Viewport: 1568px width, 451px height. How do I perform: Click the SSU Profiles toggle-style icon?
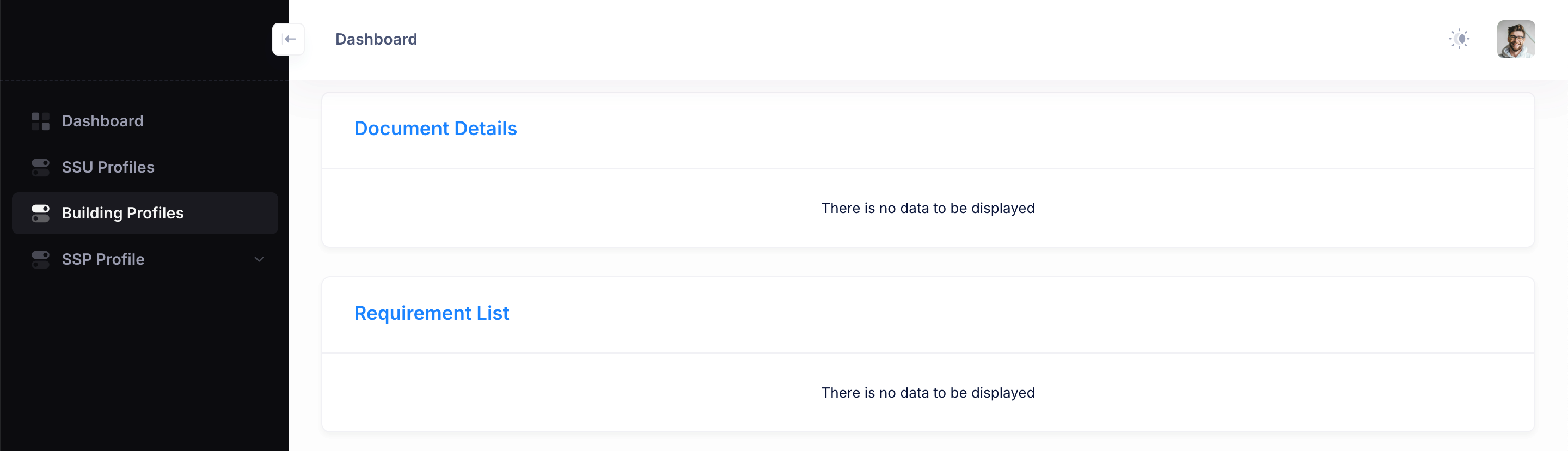click(40, 167)
